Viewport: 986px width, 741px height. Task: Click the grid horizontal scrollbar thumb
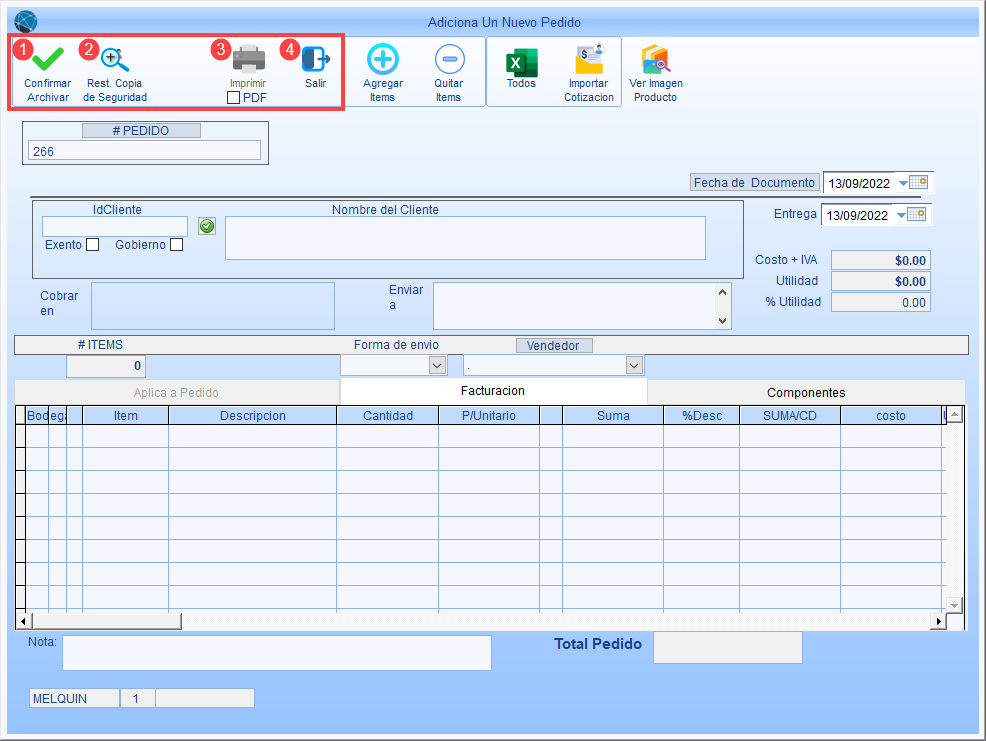coord(107,621)
